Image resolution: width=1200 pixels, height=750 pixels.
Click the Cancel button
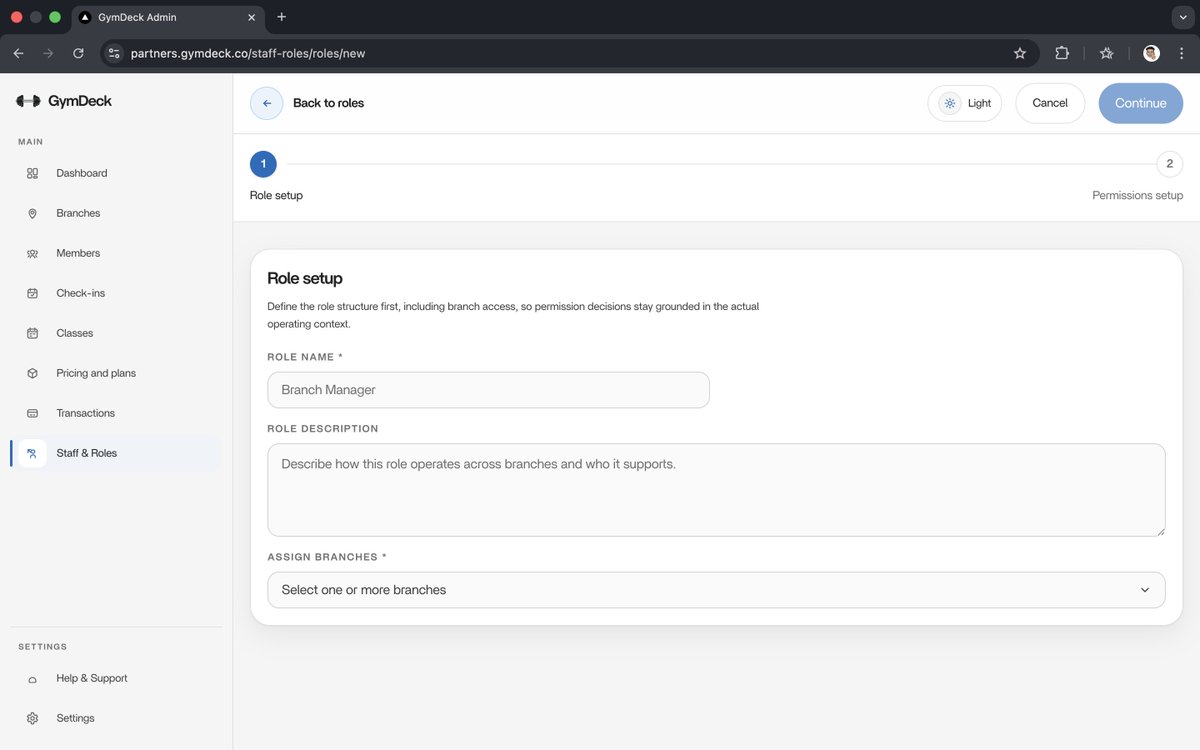click(1050, 103)
